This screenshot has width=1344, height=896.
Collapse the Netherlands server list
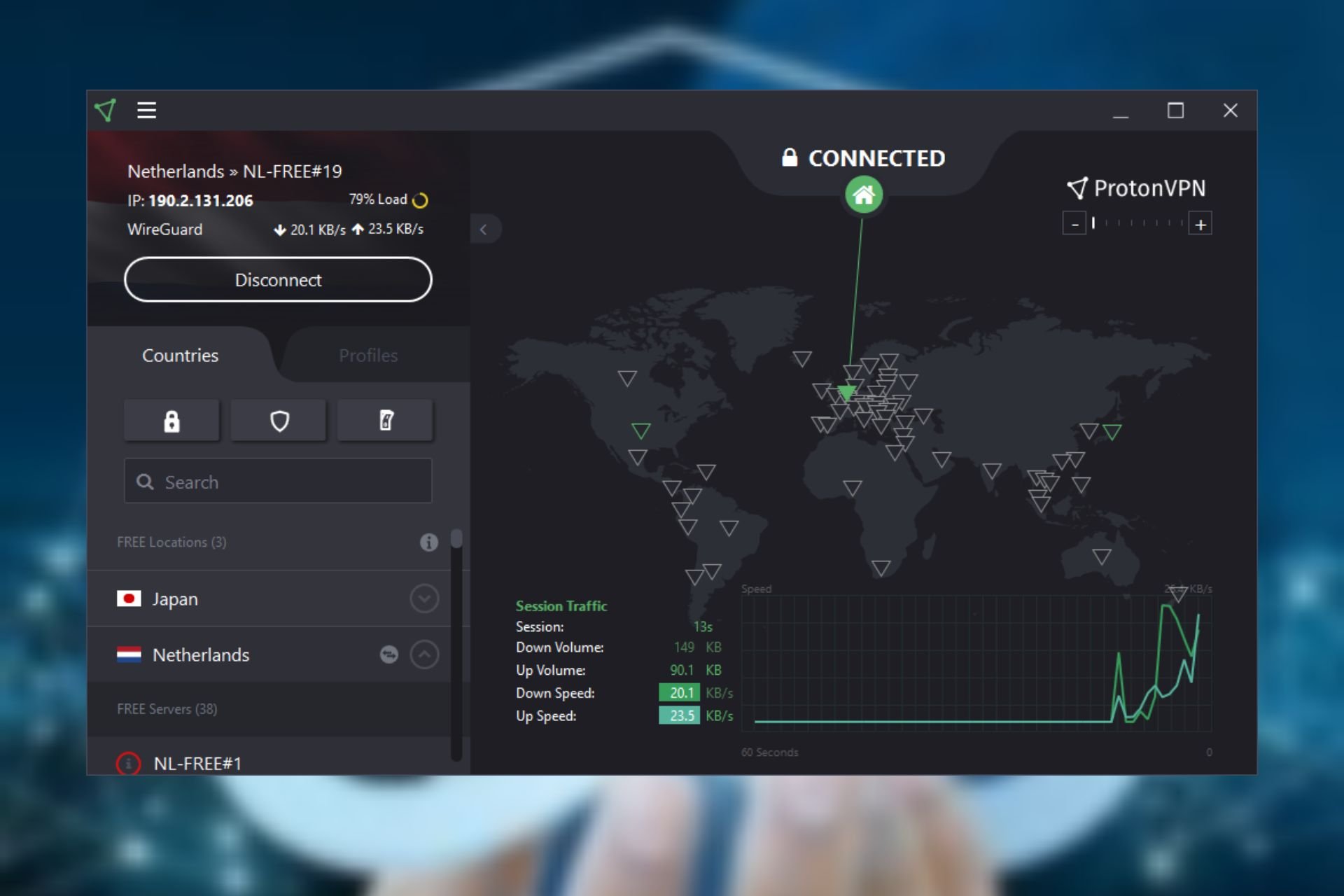point(424,655)
